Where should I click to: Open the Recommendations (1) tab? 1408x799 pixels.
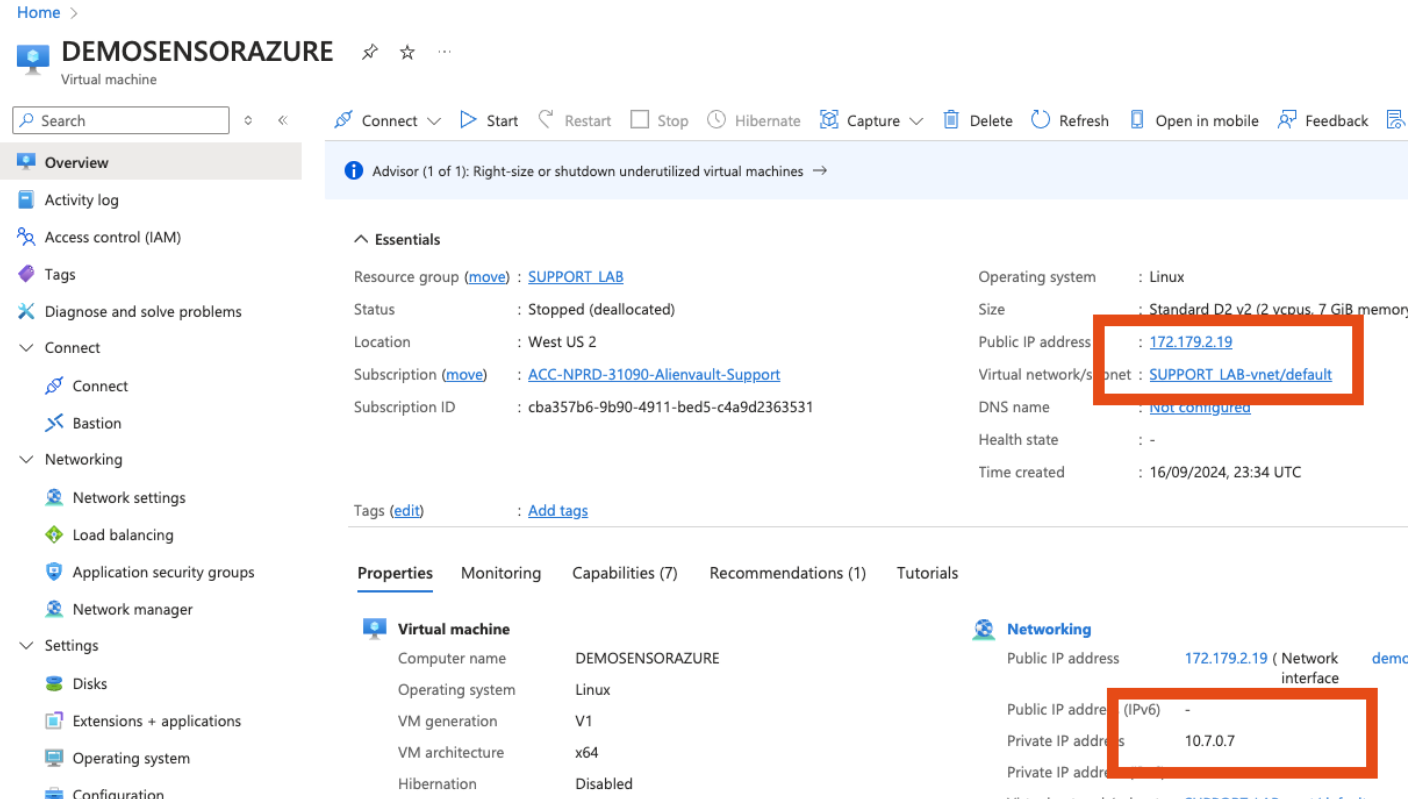[788, 573]
